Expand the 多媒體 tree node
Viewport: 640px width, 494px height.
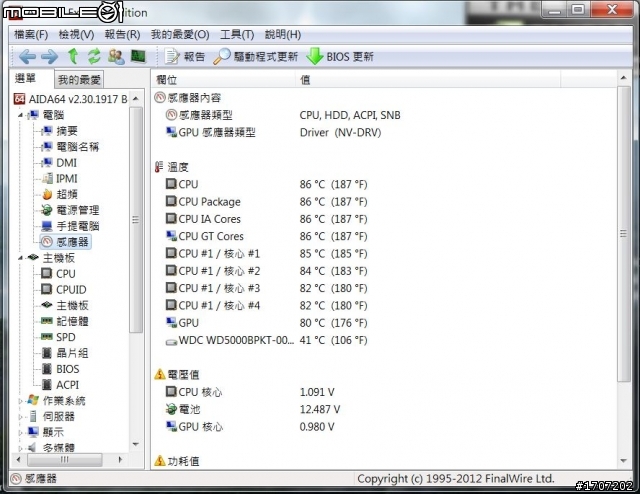[20, 448]
